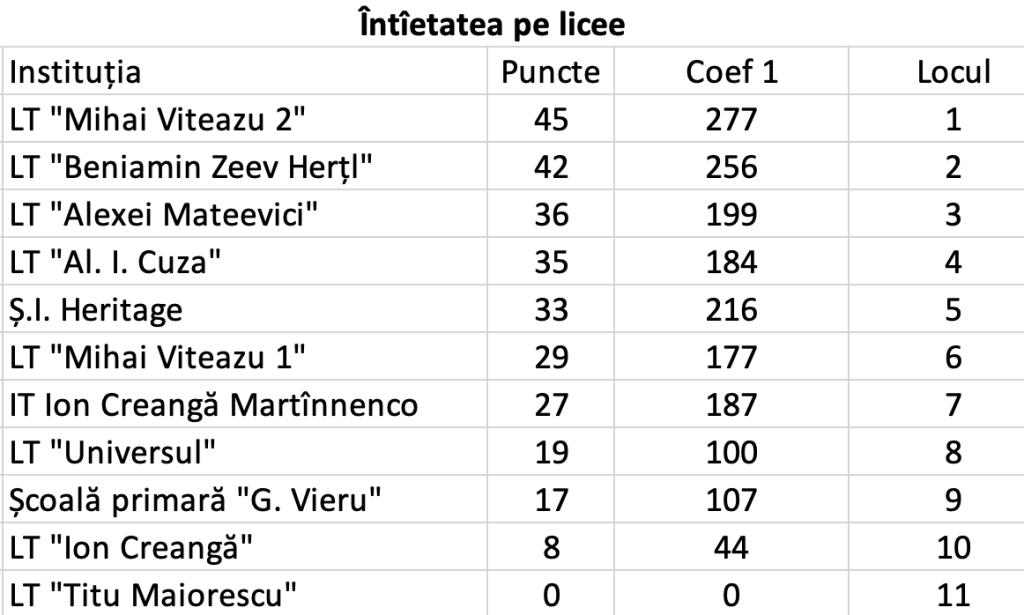The width and height of the screenshot is (1024, 615).
Task: Click the "Coef 1" header cell
Action: 732,72
